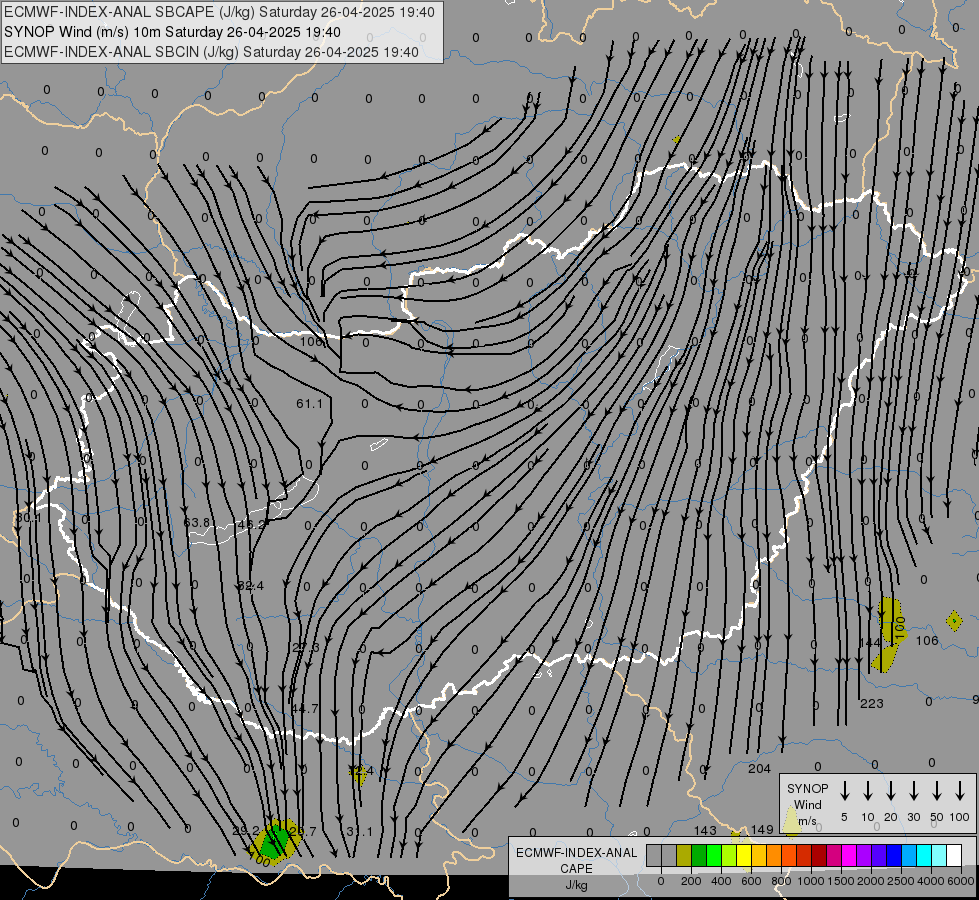
Task: Click the 30.1 value at left edge
Action: click(28, 518)
